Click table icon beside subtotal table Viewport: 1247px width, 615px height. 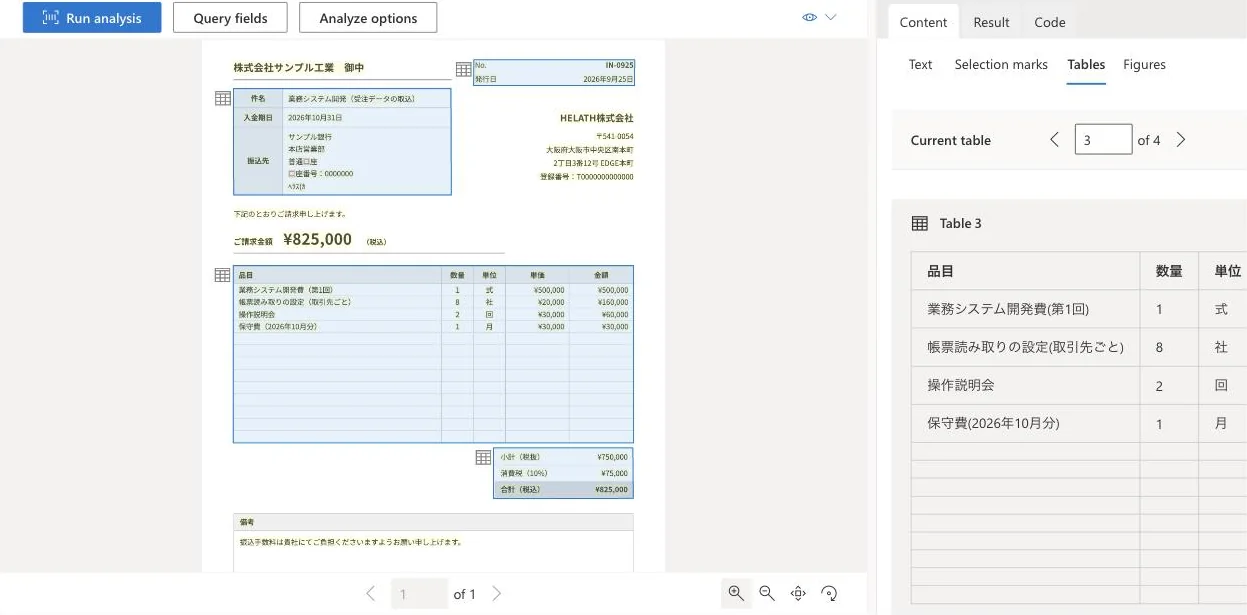point(483,457)
